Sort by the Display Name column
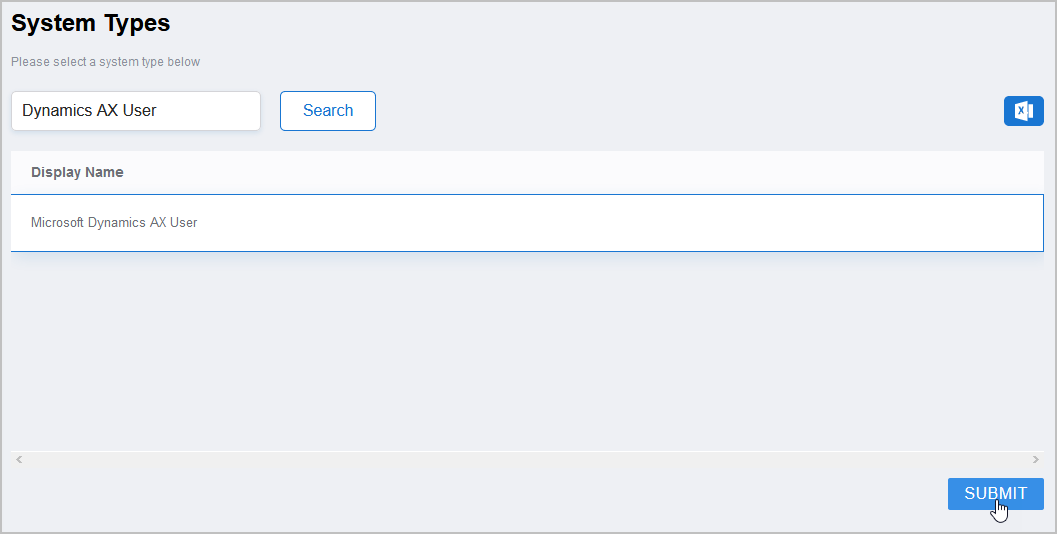1057x534 pixels. pyautogui.click(x=77, y=172)
